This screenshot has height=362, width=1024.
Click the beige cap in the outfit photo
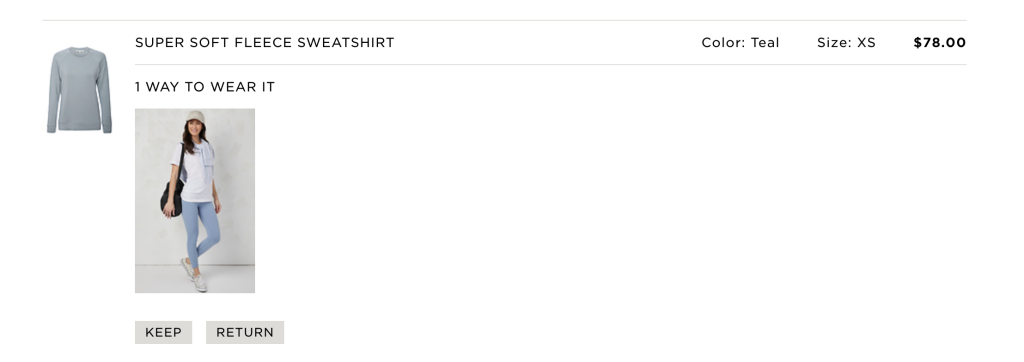195,117
